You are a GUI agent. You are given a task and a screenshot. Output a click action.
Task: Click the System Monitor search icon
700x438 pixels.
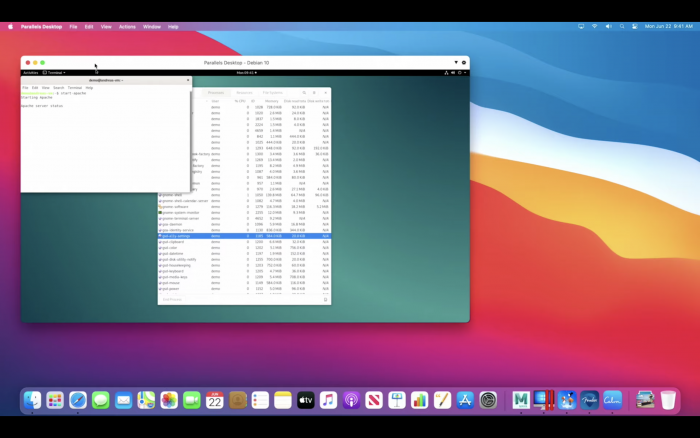tap(304, 93)
